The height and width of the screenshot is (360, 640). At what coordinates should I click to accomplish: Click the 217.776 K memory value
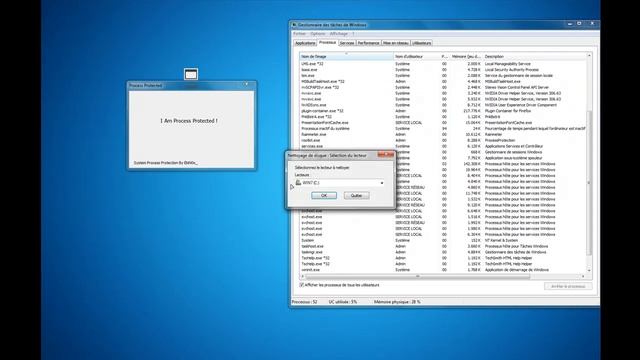472,111
